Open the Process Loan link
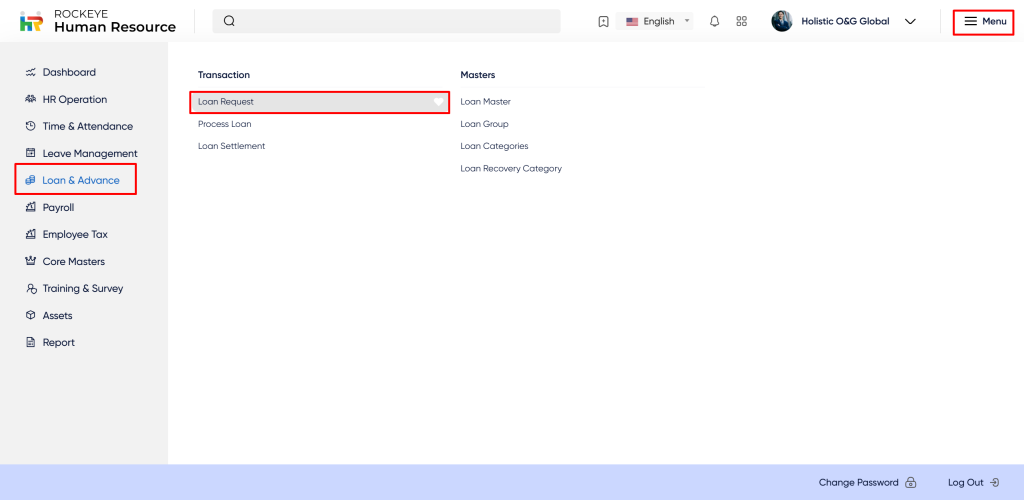Viewport: 1024px width, 500px height. (225, 124)
